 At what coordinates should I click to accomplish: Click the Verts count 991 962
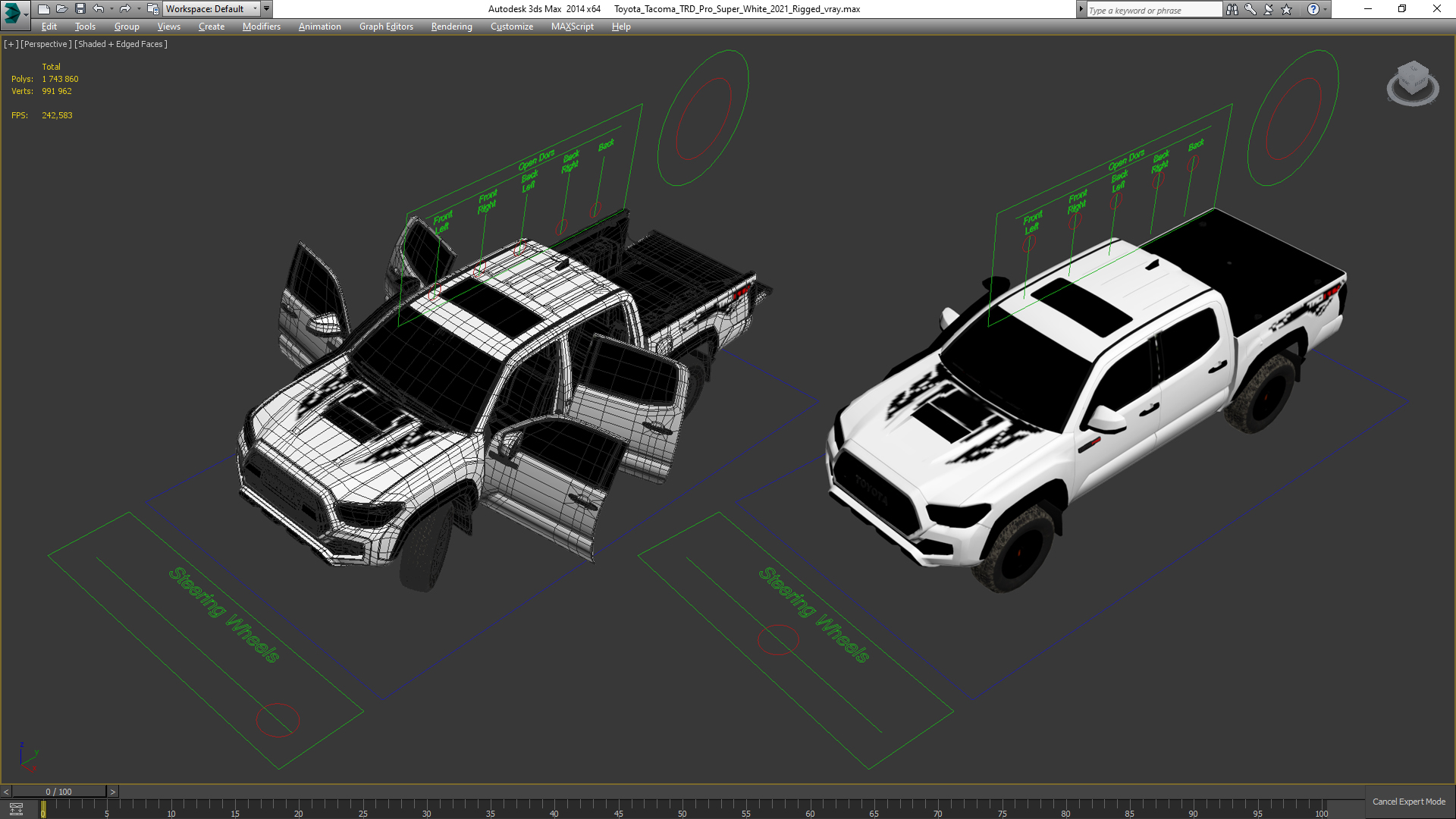pos(57,91)
